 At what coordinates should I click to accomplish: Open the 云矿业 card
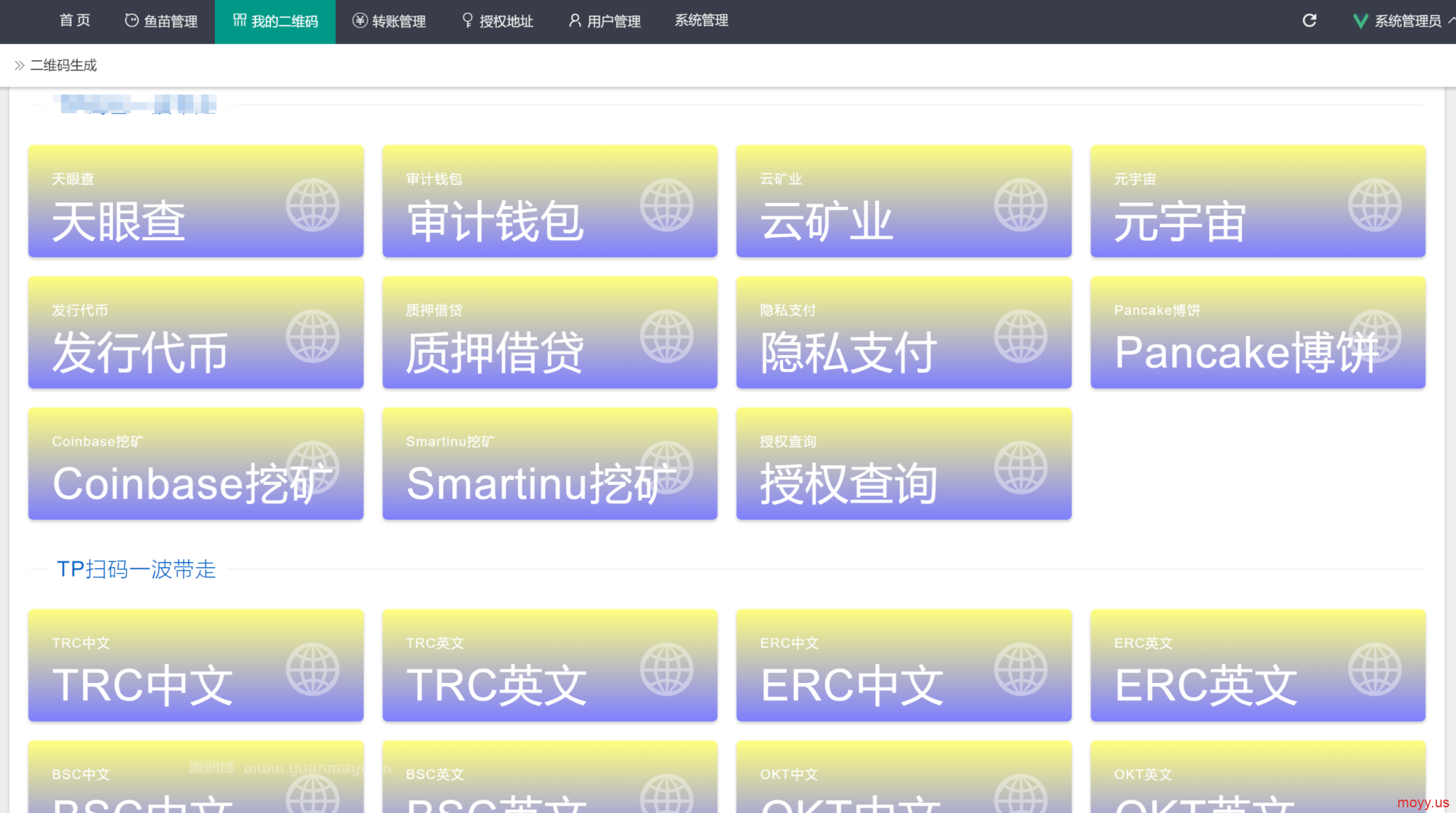904,201
